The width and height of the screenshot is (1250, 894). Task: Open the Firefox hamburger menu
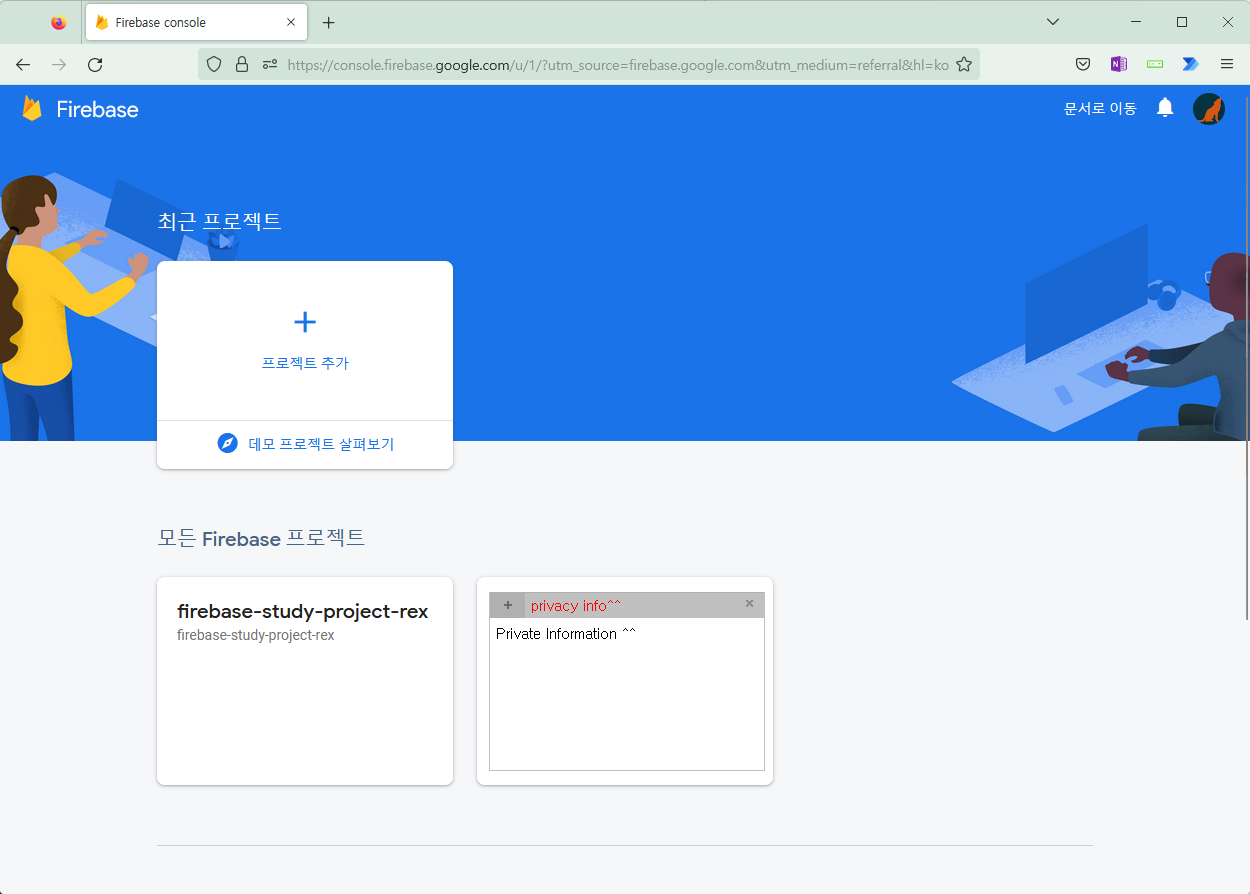(1227, 64)
